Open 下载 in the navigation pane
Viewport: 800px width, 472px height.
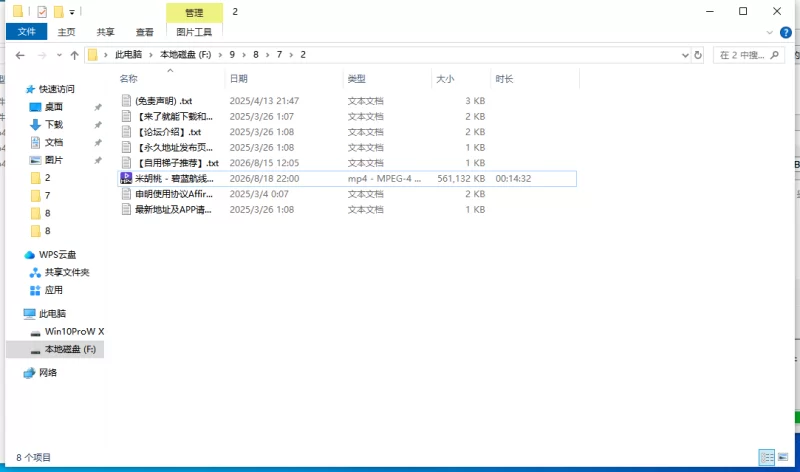point(53,125)
